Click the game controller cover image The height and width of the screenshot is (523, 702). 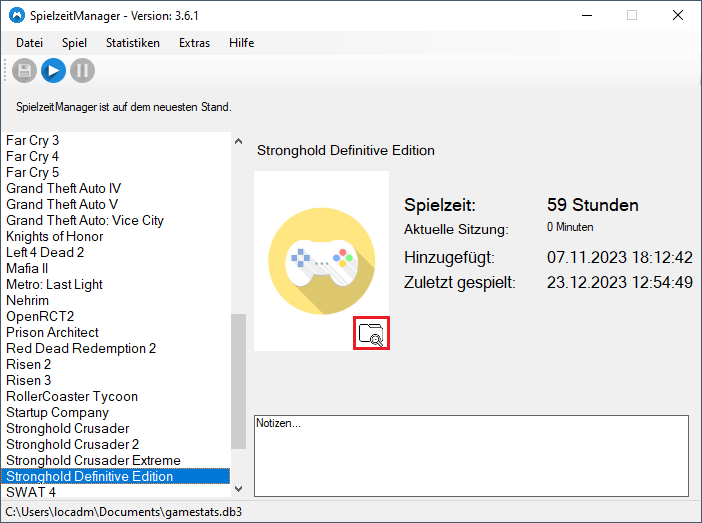320,257
